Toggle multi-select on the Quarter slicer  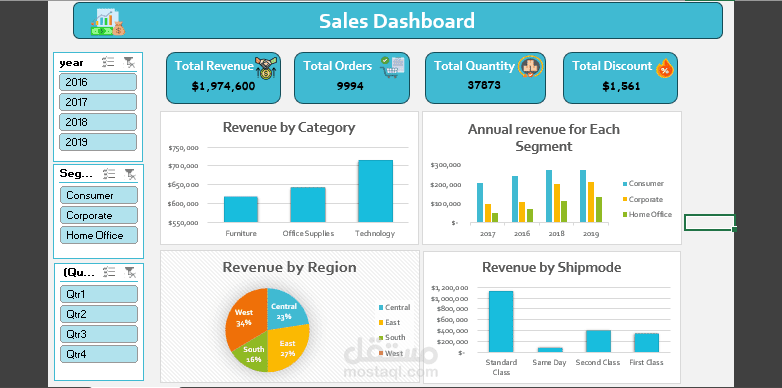point(109,272)
